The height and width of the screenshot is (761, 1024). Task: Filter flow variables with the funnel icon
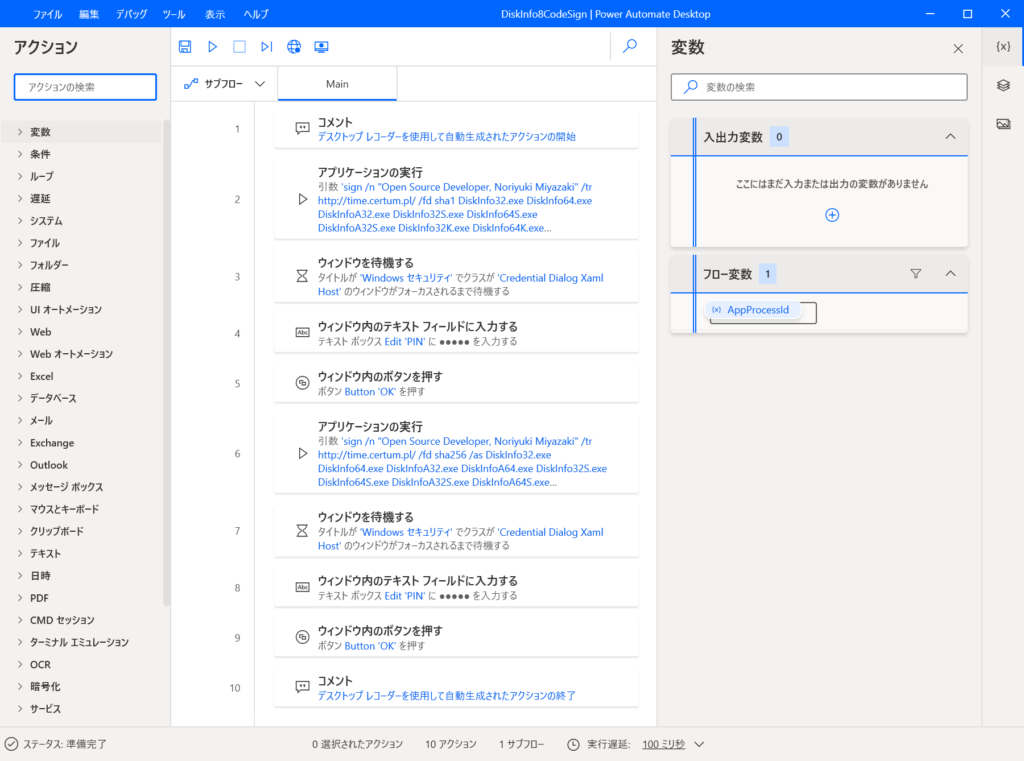click(x=916, y=274)
